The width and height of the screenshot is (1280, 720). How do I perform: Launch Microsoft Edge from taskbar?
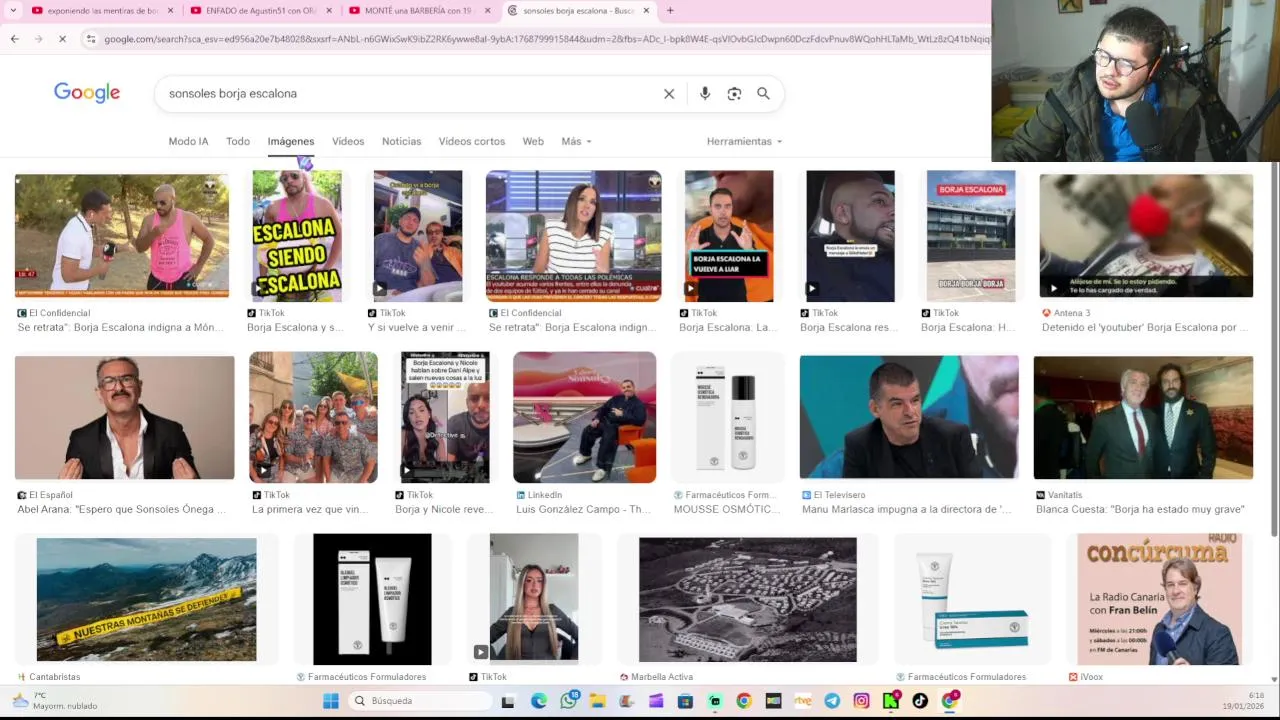539,701
